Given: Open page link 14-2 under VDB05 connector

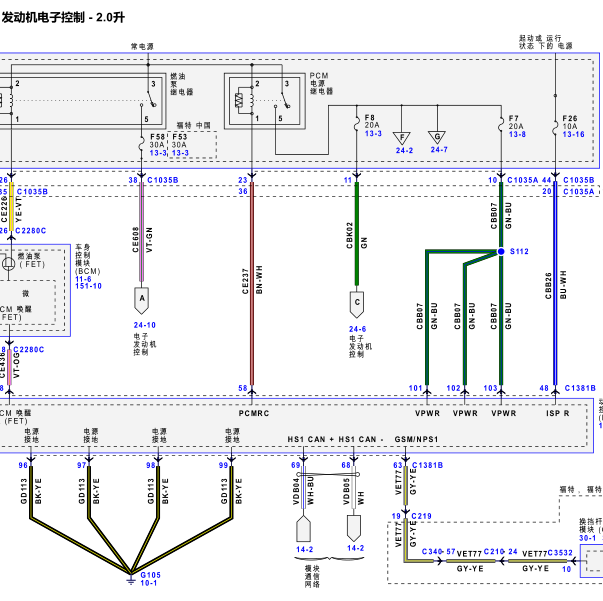Looking at the screenshot, I should [355, 548].
